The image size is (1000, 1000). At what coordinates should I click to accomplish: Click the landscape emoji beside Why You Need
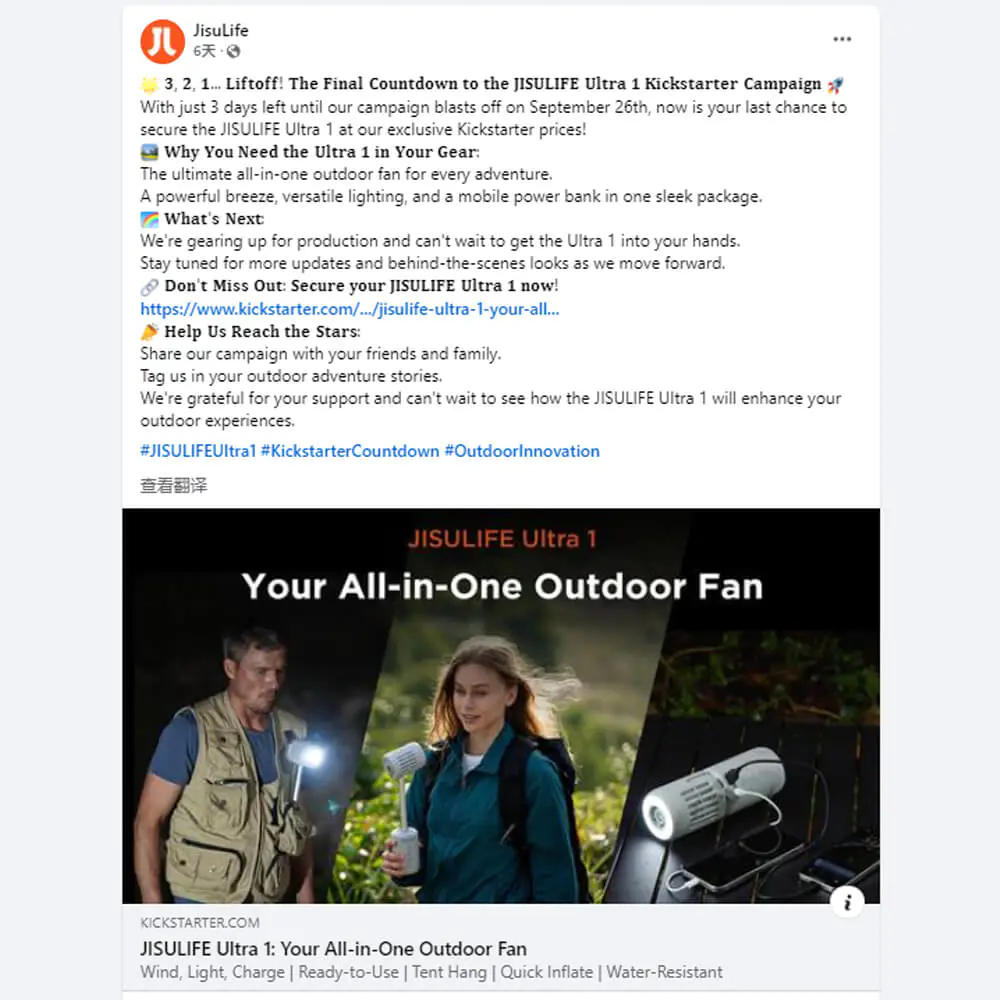[149, 152]
